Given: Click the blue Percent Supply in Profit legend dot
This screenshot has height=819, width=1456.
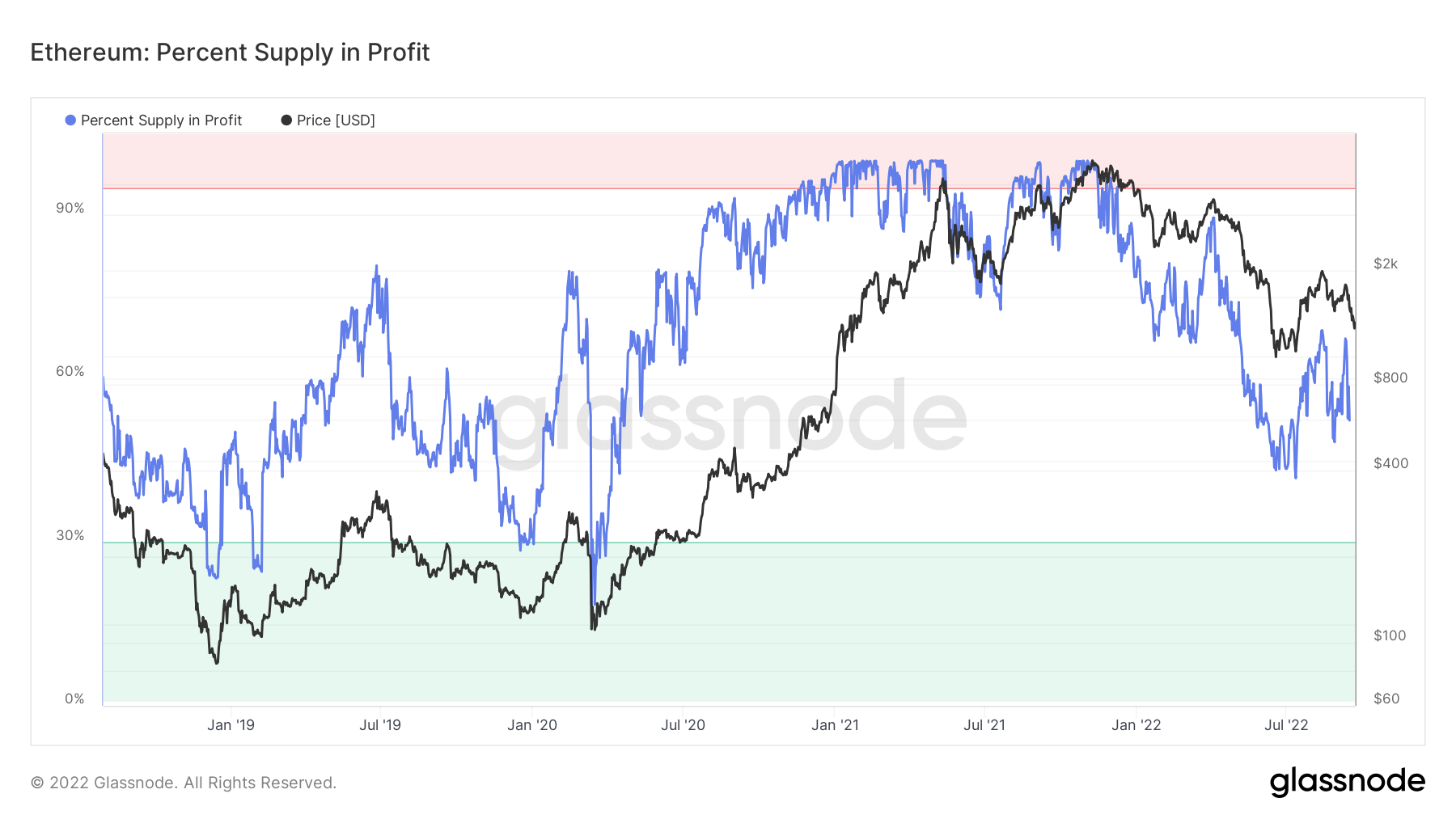Looking at the screenshot, I should 70,120.
